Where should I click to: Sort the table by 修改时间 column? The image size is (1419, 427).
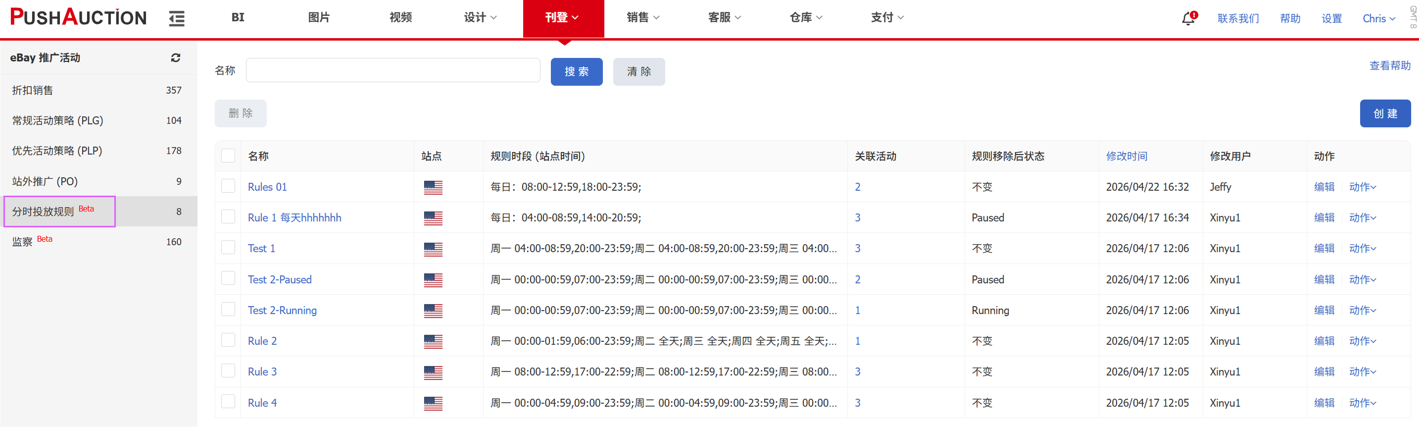point(1126,156)
